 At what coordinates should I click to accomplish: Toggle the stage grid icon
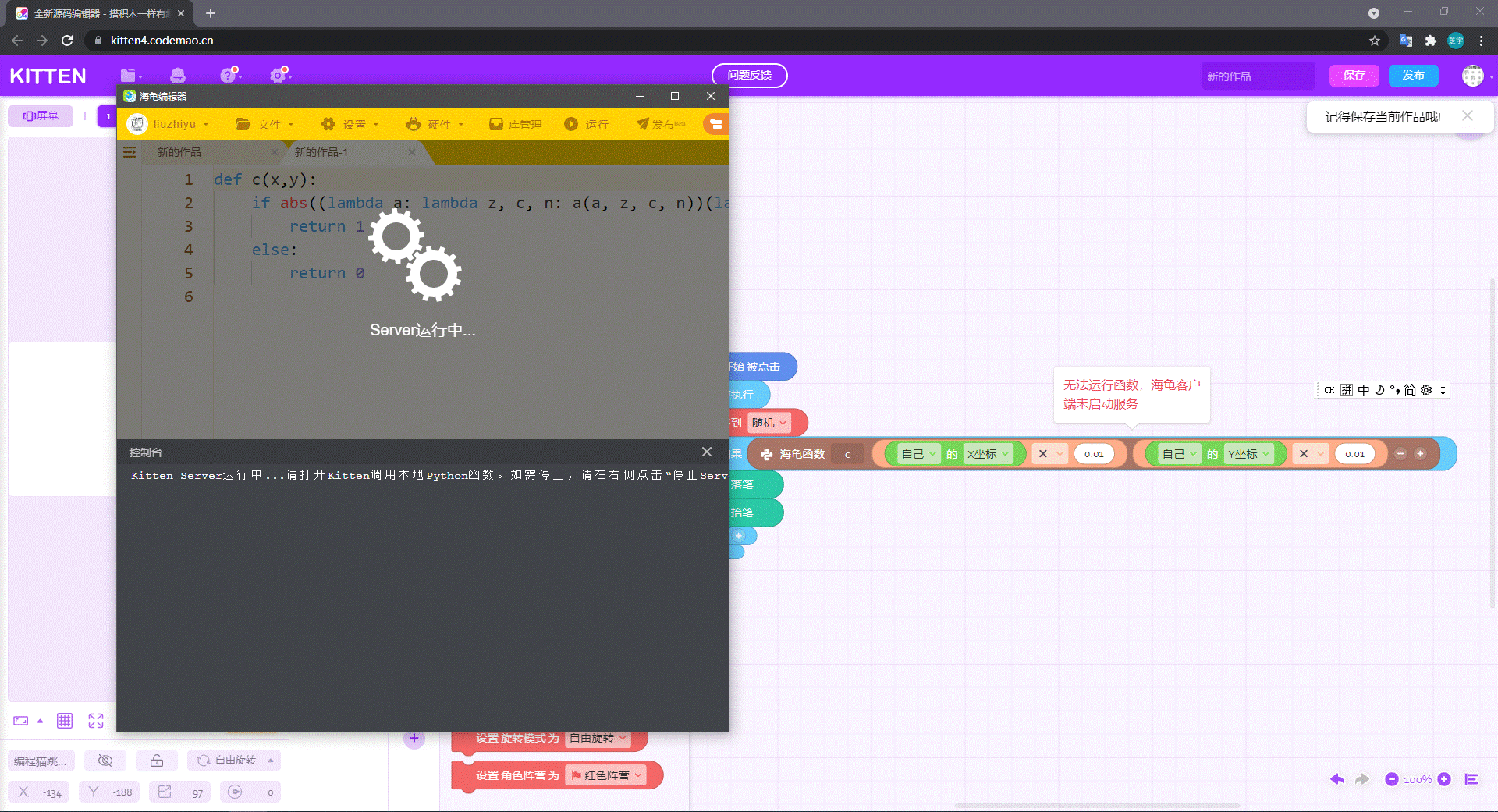click(x=65, y=721)
